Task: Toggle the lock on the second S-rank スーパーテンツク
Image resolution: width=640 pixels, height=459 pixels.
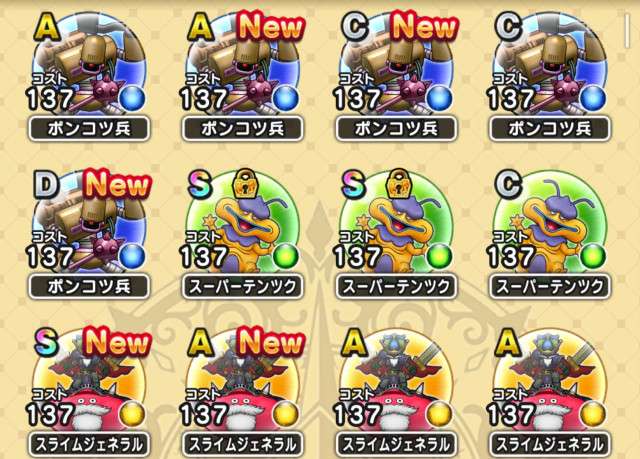Action: coord(399,183)
